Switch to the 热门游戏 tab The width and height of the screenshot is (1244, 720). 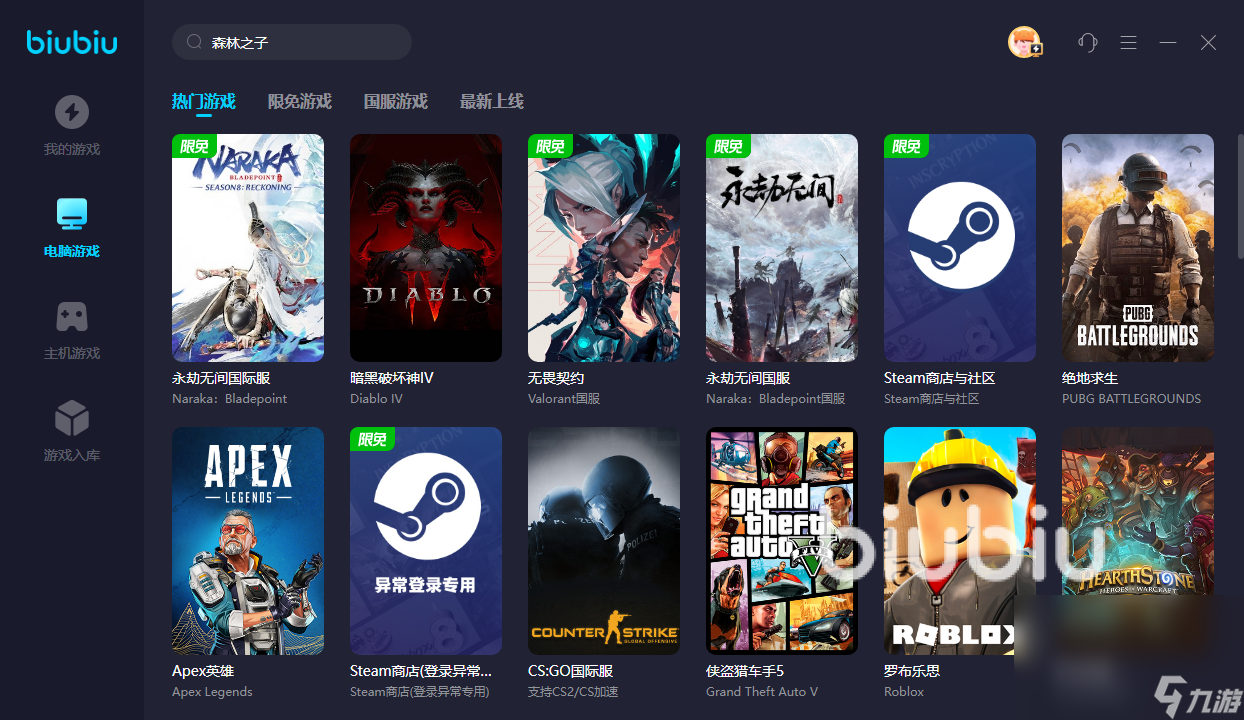click(203, 101)
